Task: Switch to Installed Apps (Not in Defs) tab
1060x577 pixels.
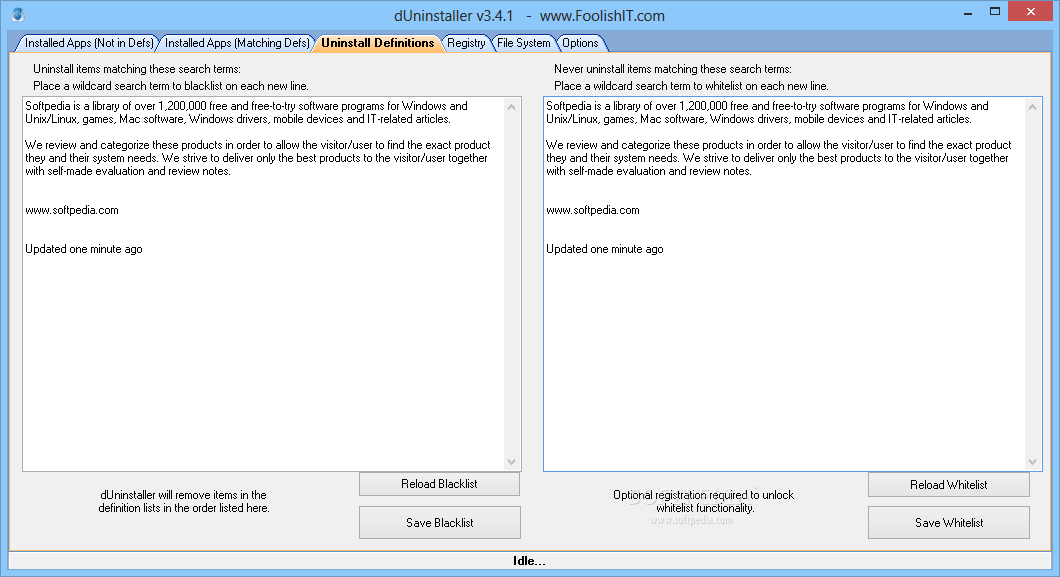Action: tap(89, 43)
